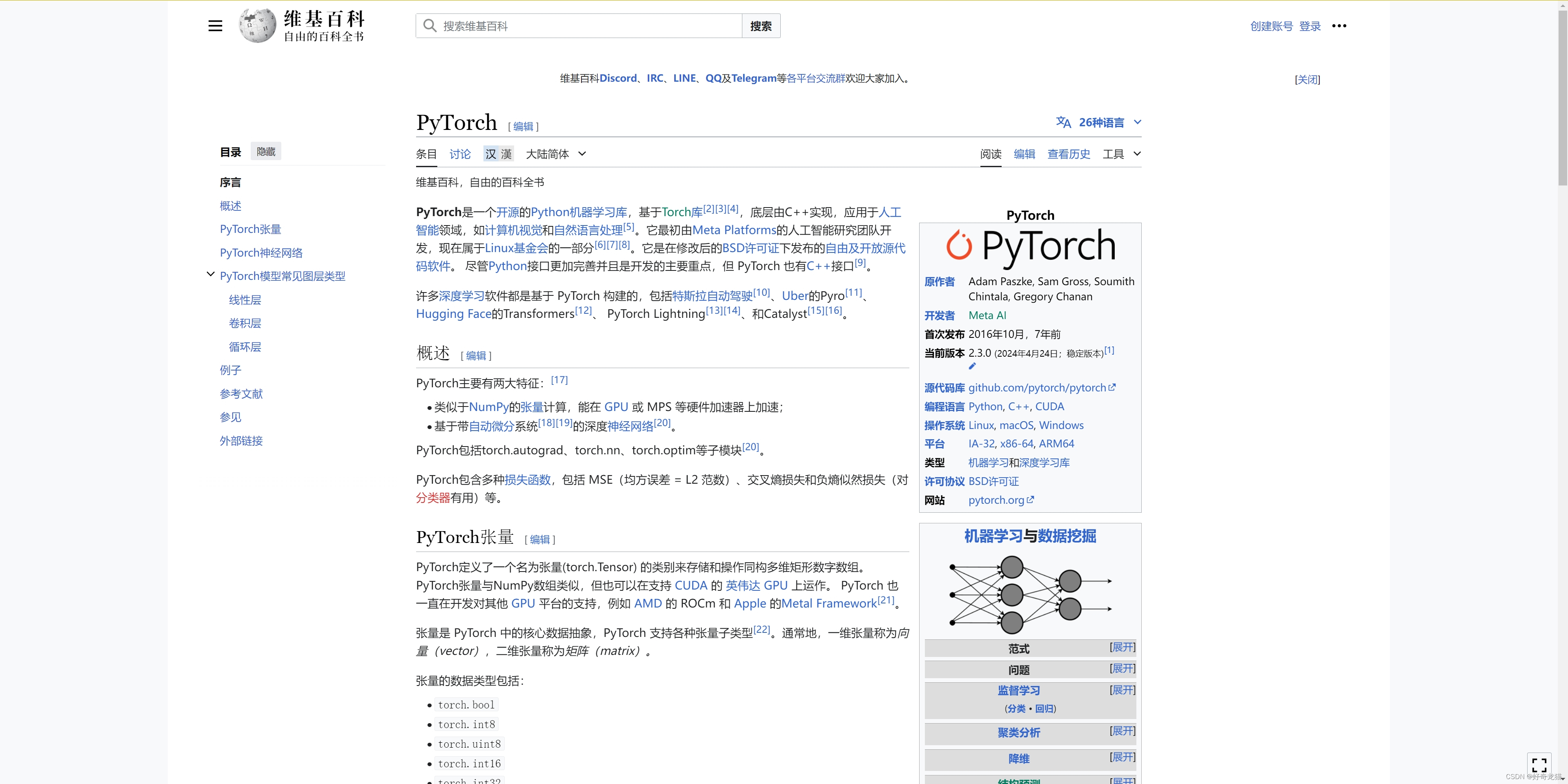Jump to 序言 in contents

231,182
